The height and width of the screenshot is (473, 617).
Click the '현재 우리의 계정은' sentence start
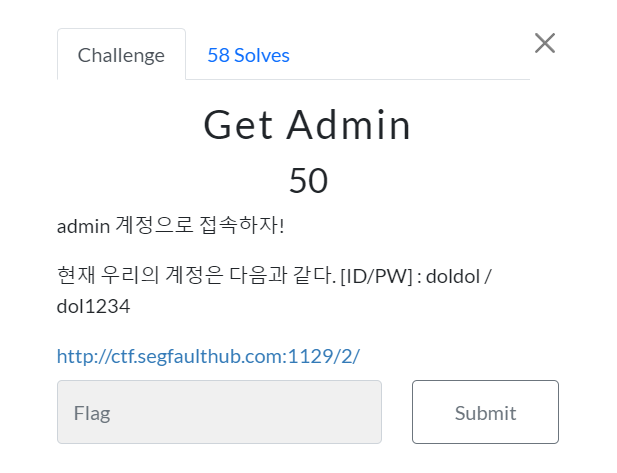click(140, 275)
